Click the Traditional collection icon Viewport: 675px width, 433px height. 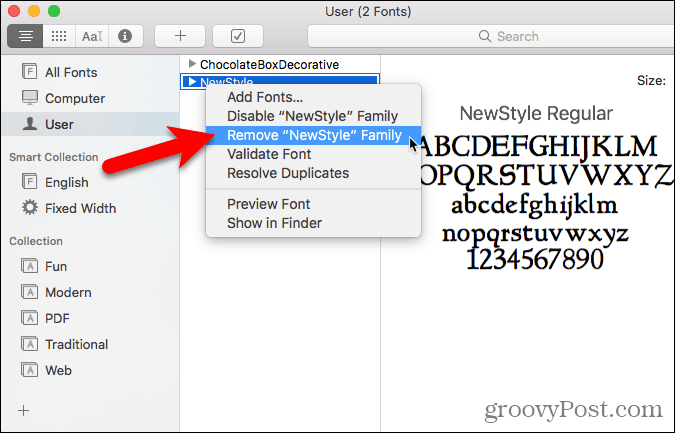29,343
